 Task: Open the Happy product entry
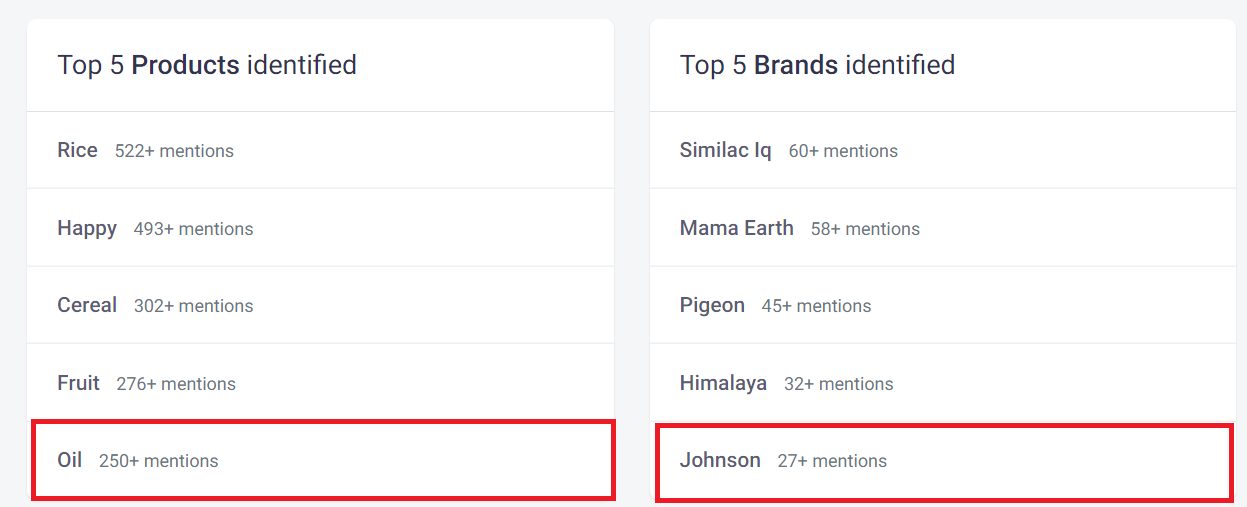[87, 228]
